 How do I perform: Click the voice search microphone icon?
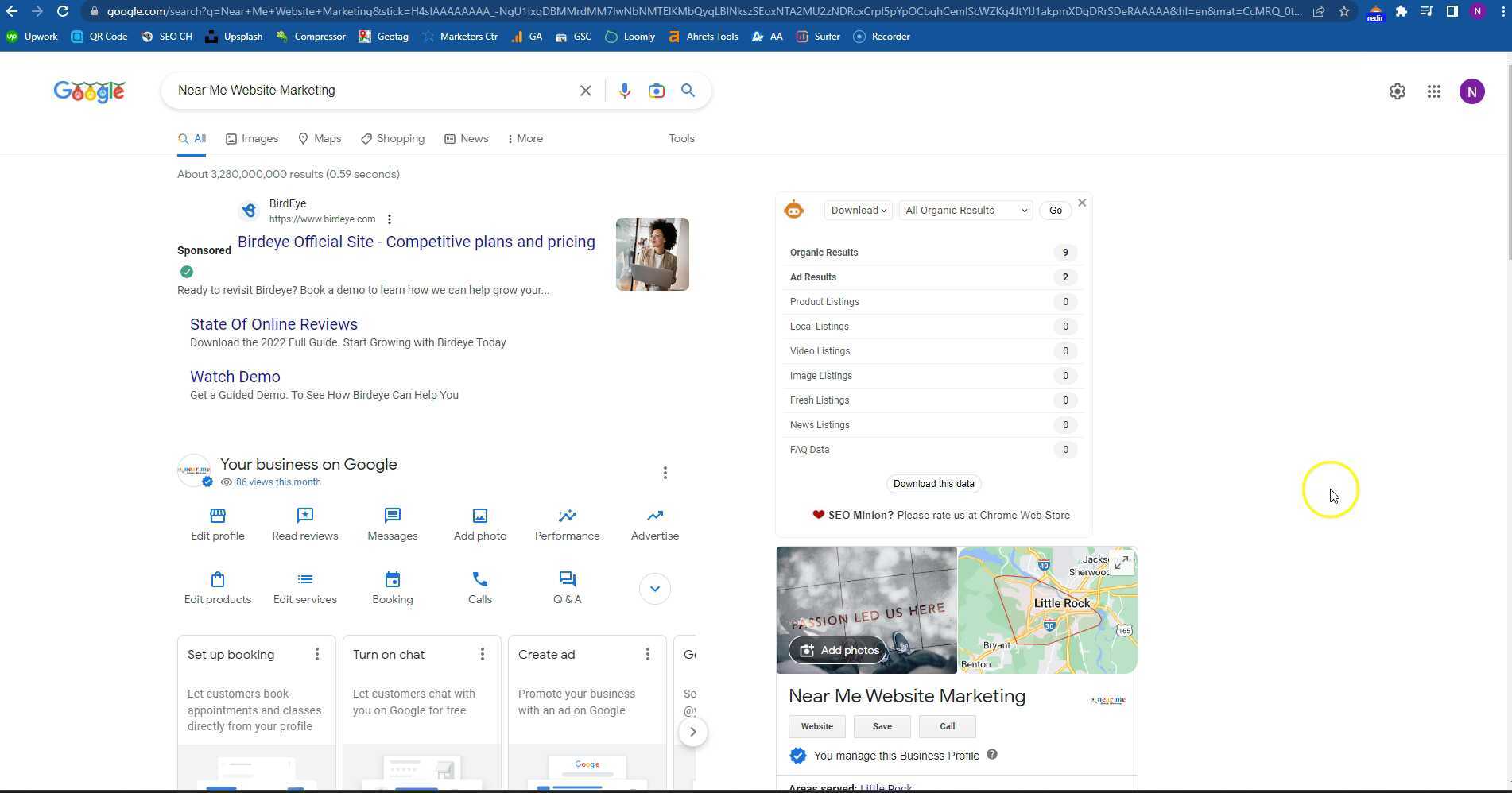tap(625, 91)
